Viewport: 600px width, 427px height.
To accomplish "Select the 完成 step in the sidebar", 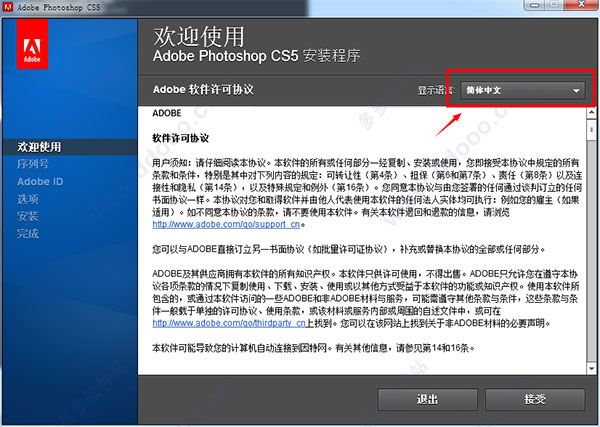I will click(27, 233).
